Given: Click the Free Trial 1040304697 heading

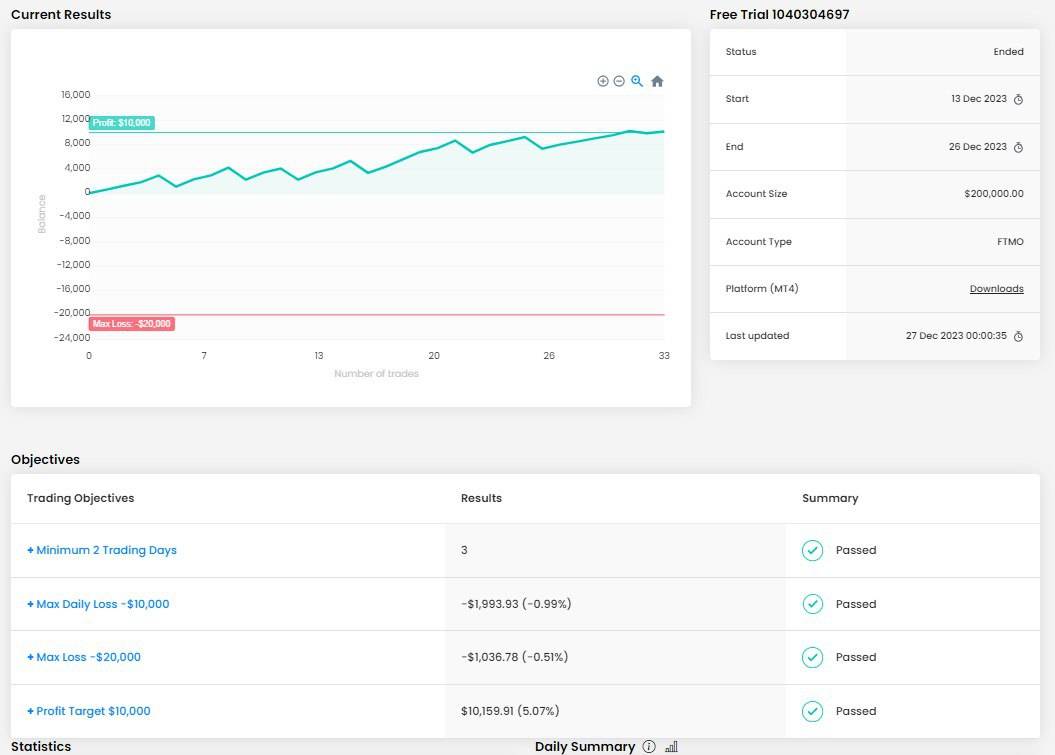Looking at the screenshot, I should pyautogui.click(x=779, y=14).
